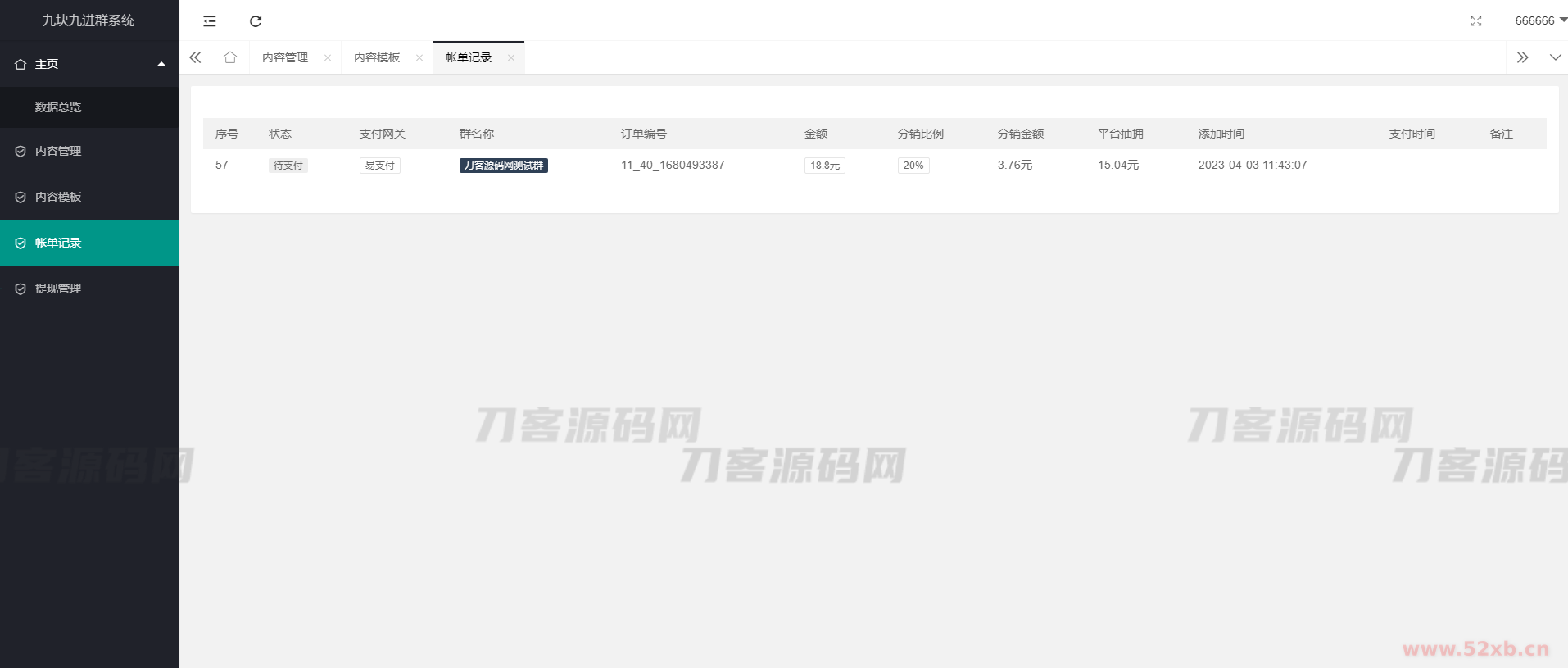The image size is (1568, 668).
Task: Close the 内容模板 tab
Action: [x=419, y=57]
